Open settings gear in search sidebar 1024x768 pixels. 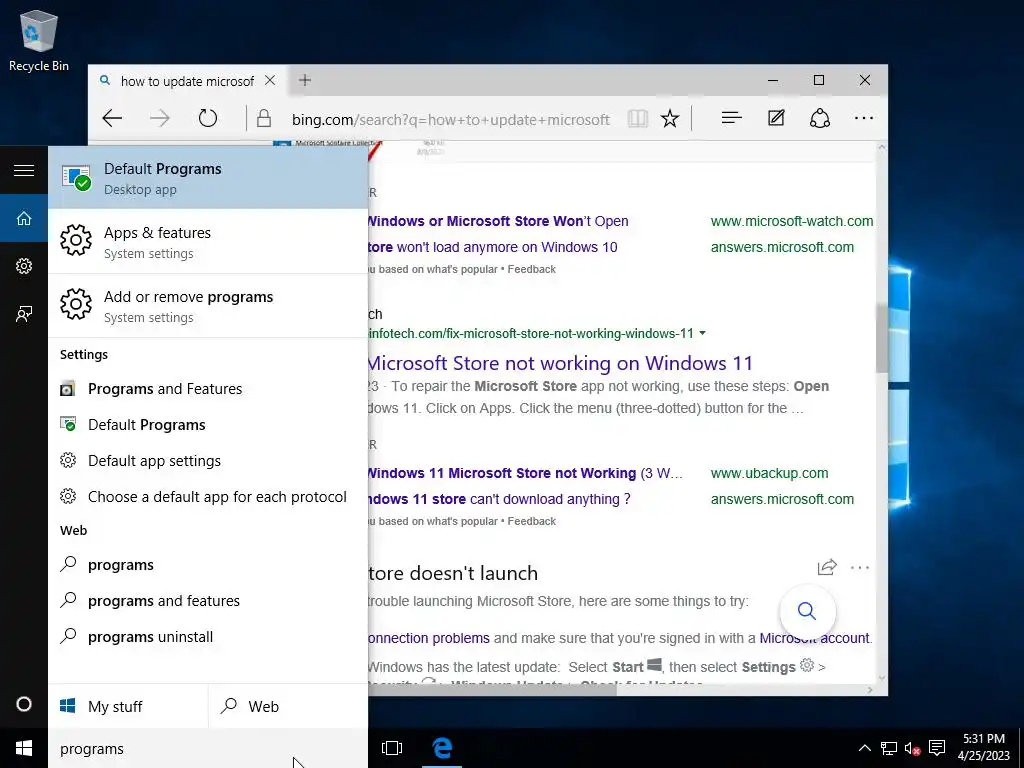point(24,266)
